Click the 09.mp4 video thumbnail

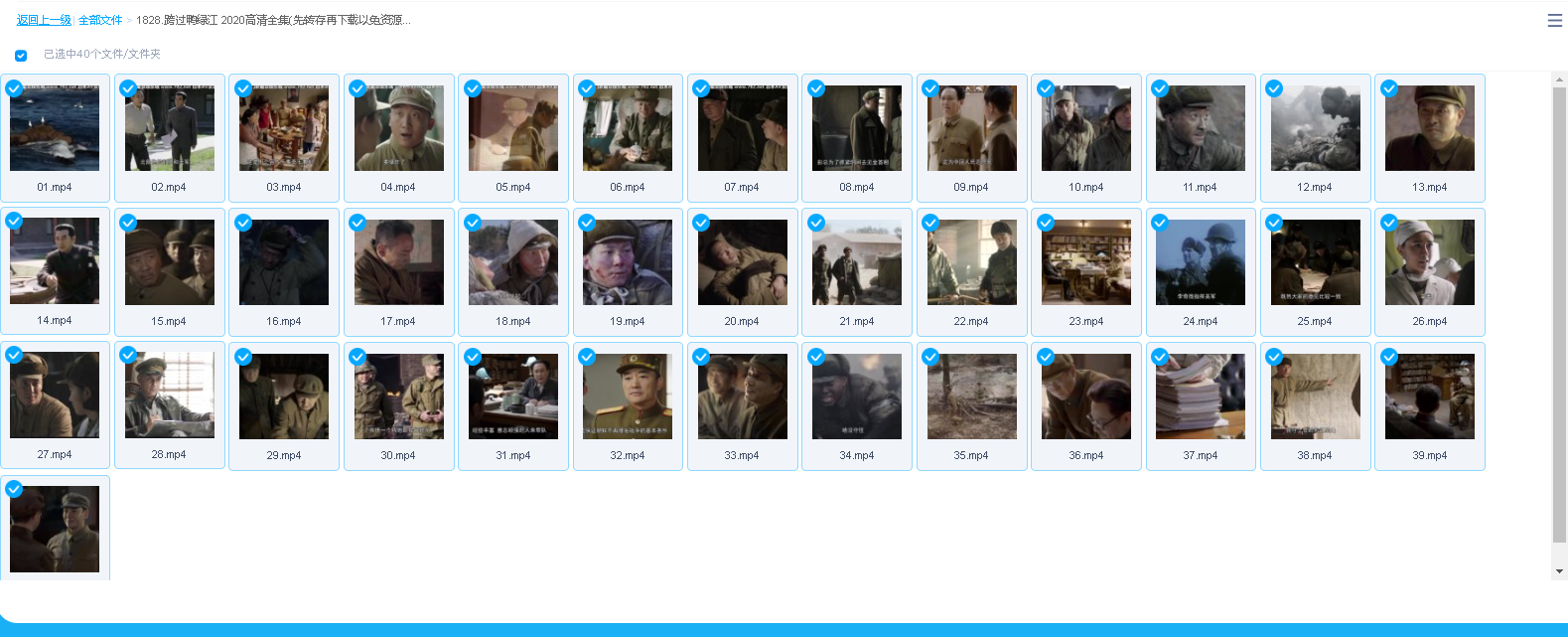(971, 128)
